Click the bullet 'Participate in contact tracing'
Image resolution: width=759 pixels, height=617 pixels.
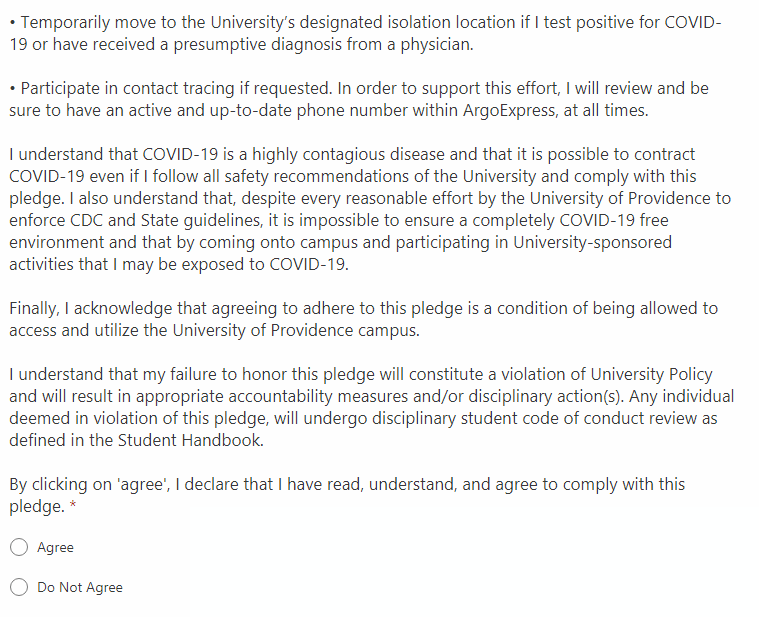click(359, 99)
